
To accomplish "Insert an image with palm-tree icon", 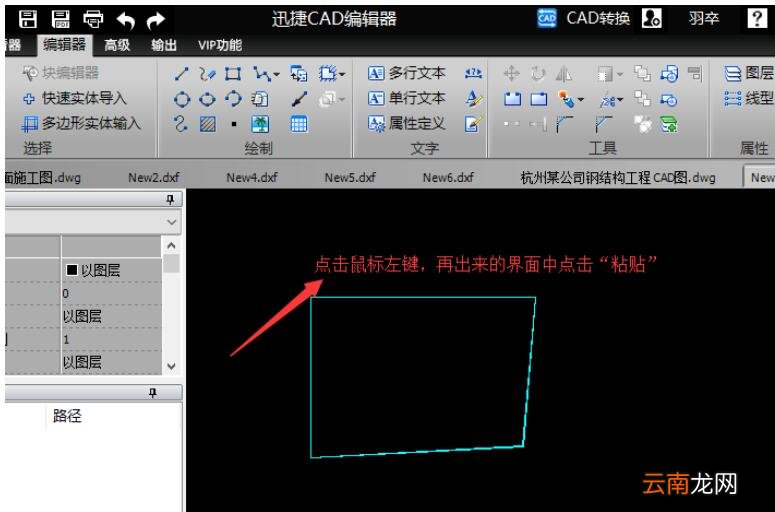I will pos(260,124).
